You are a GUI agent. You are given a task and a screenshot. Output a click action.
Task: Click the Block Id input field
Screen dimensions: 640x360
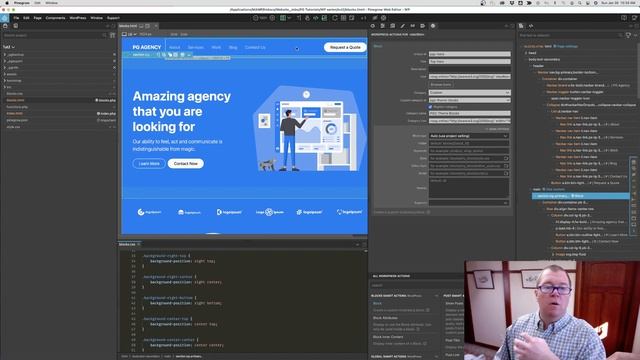click(x=469, y=54)
